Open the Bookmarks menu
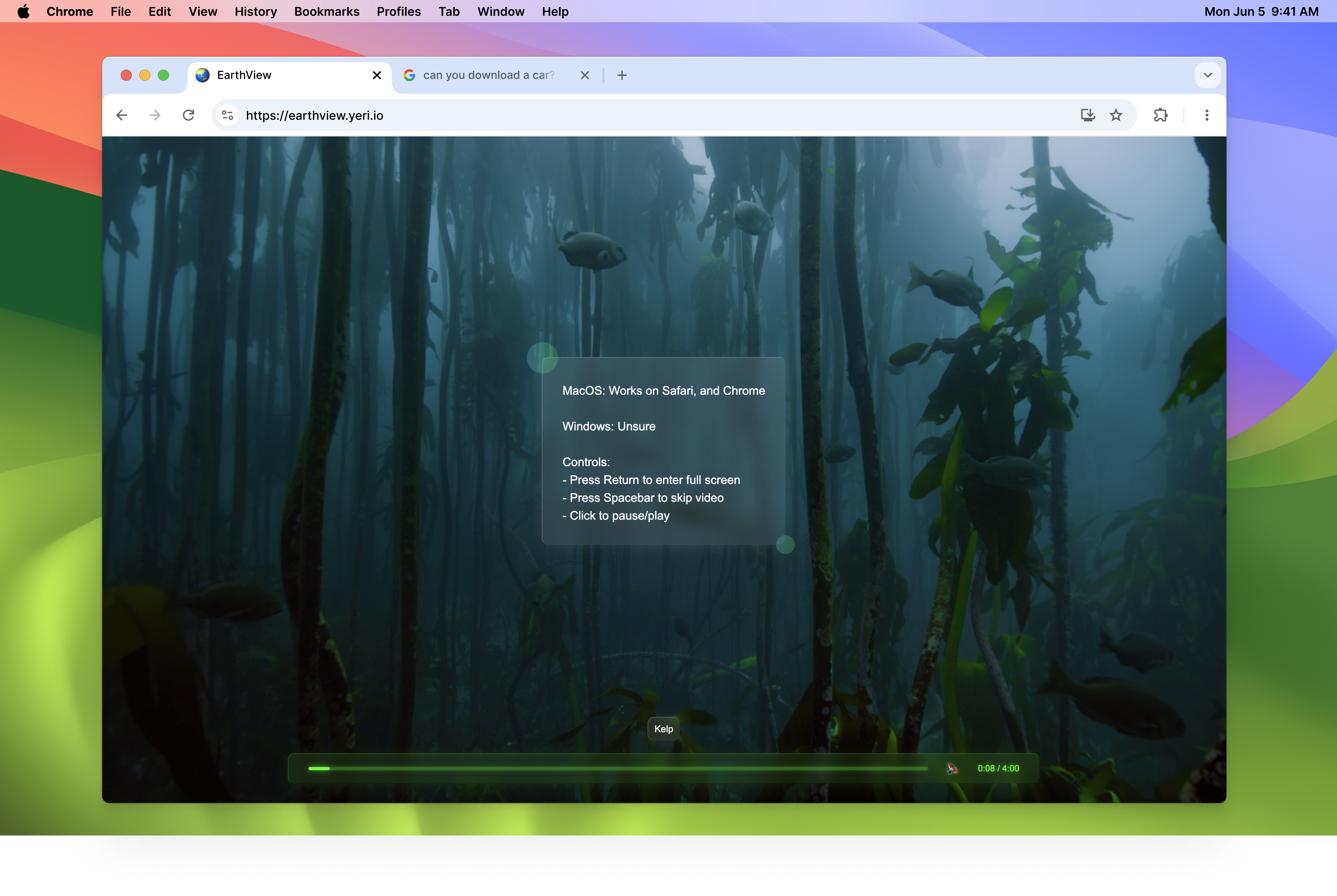Viewport: 1337px width, 896px height. [327, 11]
